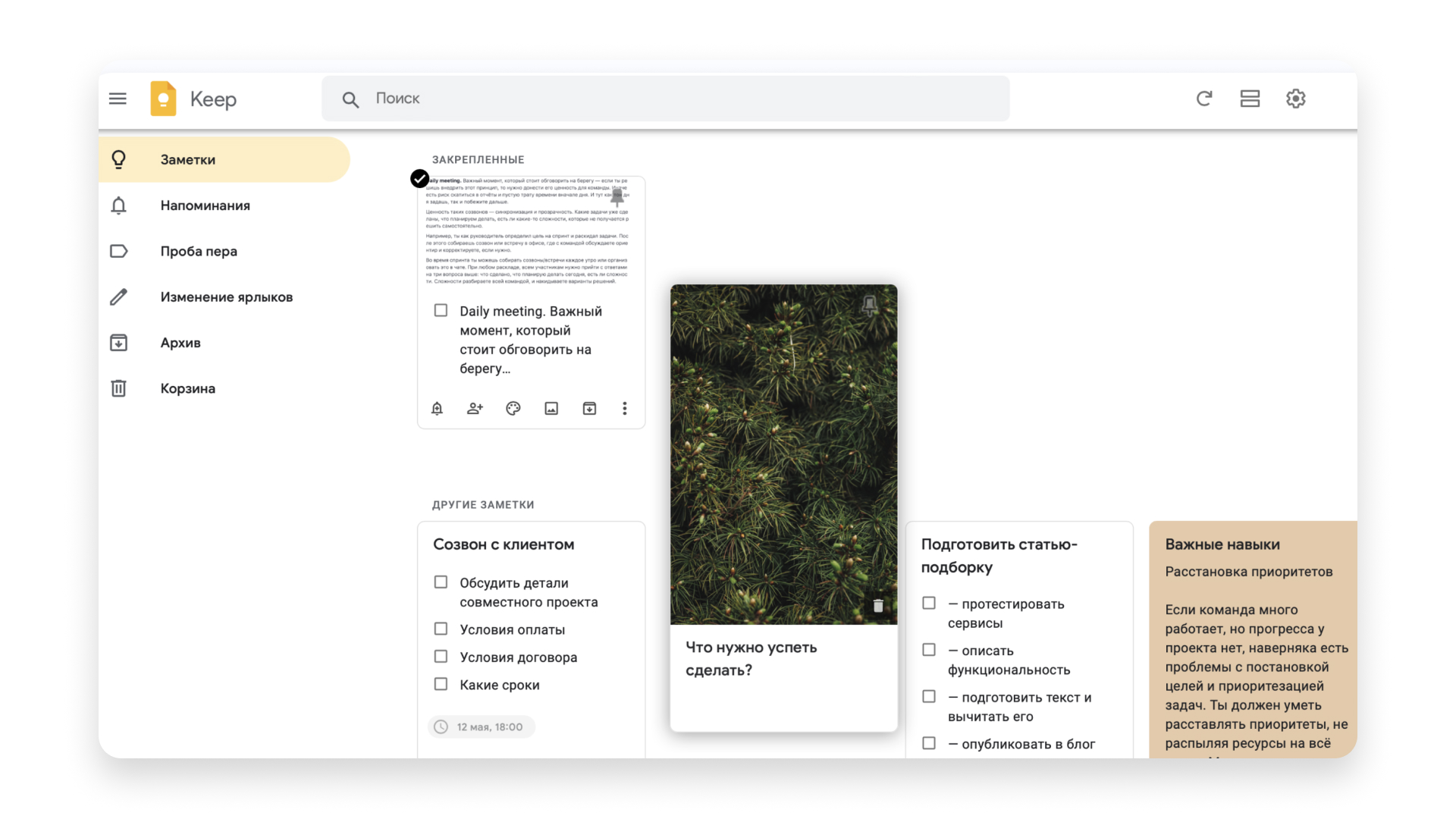Open color palette for Daily meeting note

pyautogui.click(x=513, y=409)
